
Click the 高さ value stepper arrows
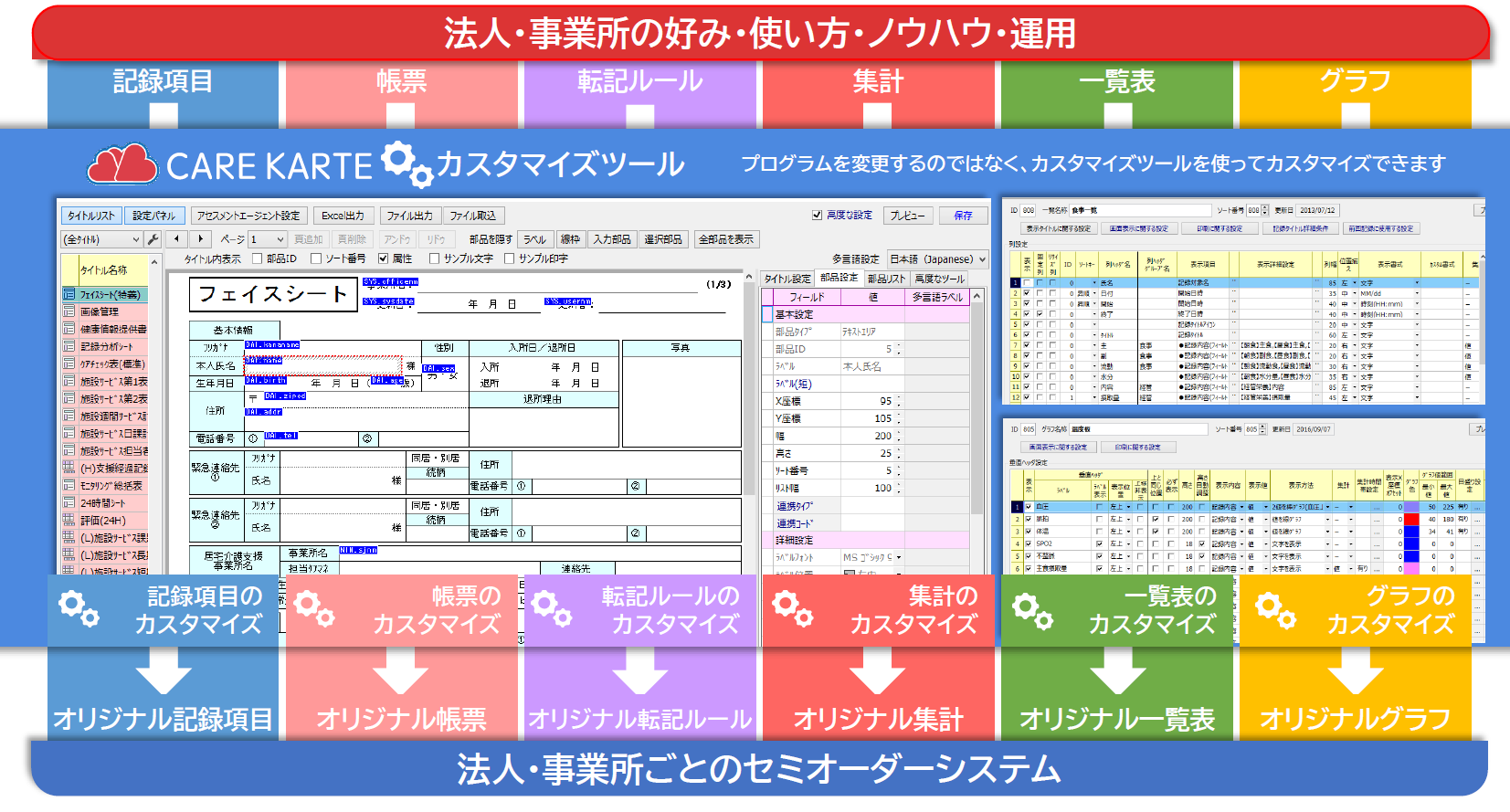[899, 453]
